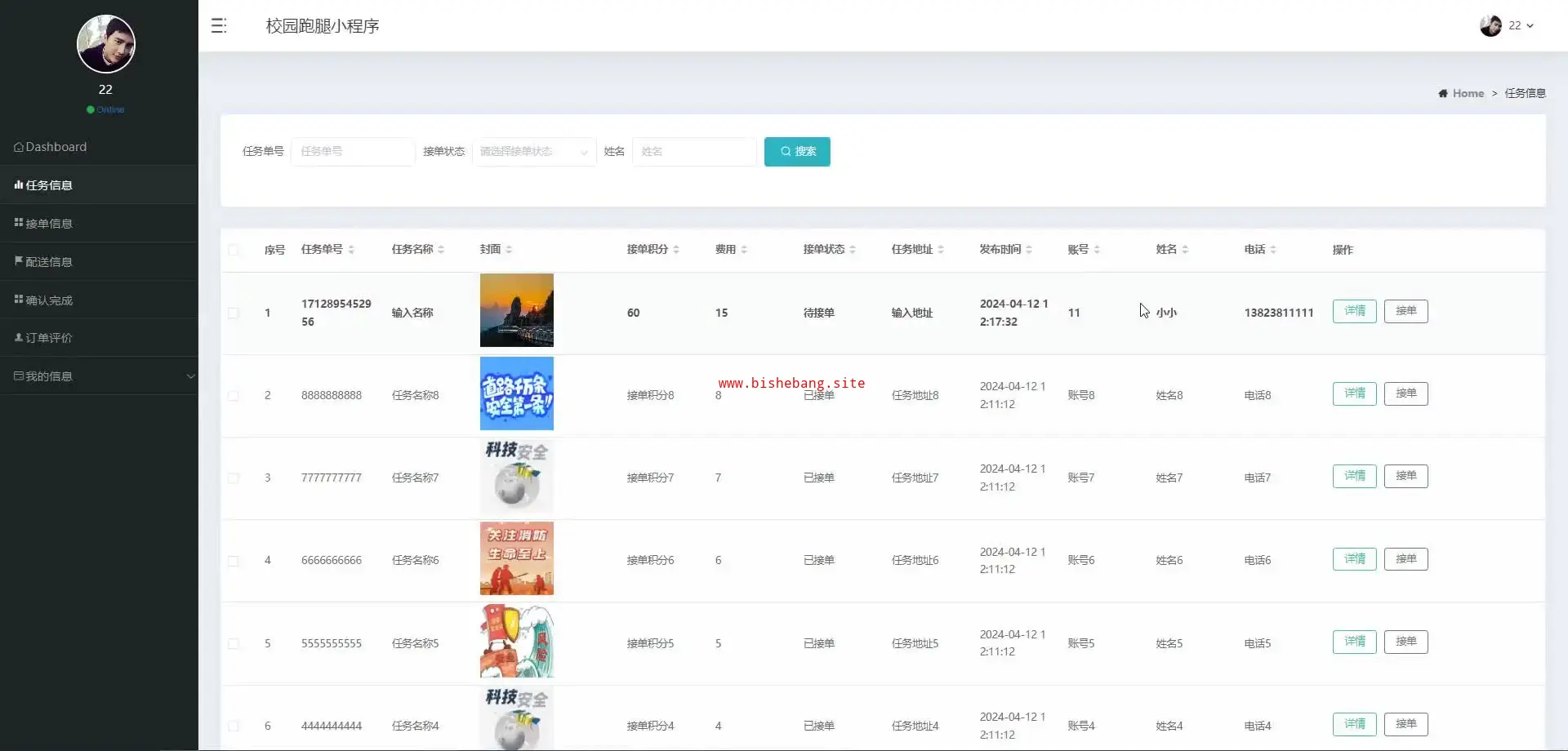
Task: Click user avatar in top right corner
Action: pyautogui.click(x=1490, y=26)
